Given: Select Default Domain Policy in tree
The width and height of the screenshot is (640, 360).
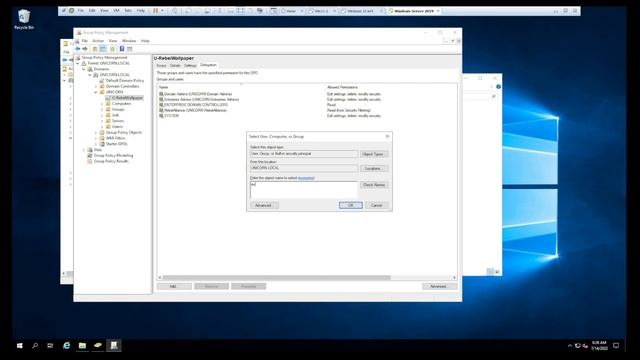Looking at the screenshot, I should click(x=124, y=81).
